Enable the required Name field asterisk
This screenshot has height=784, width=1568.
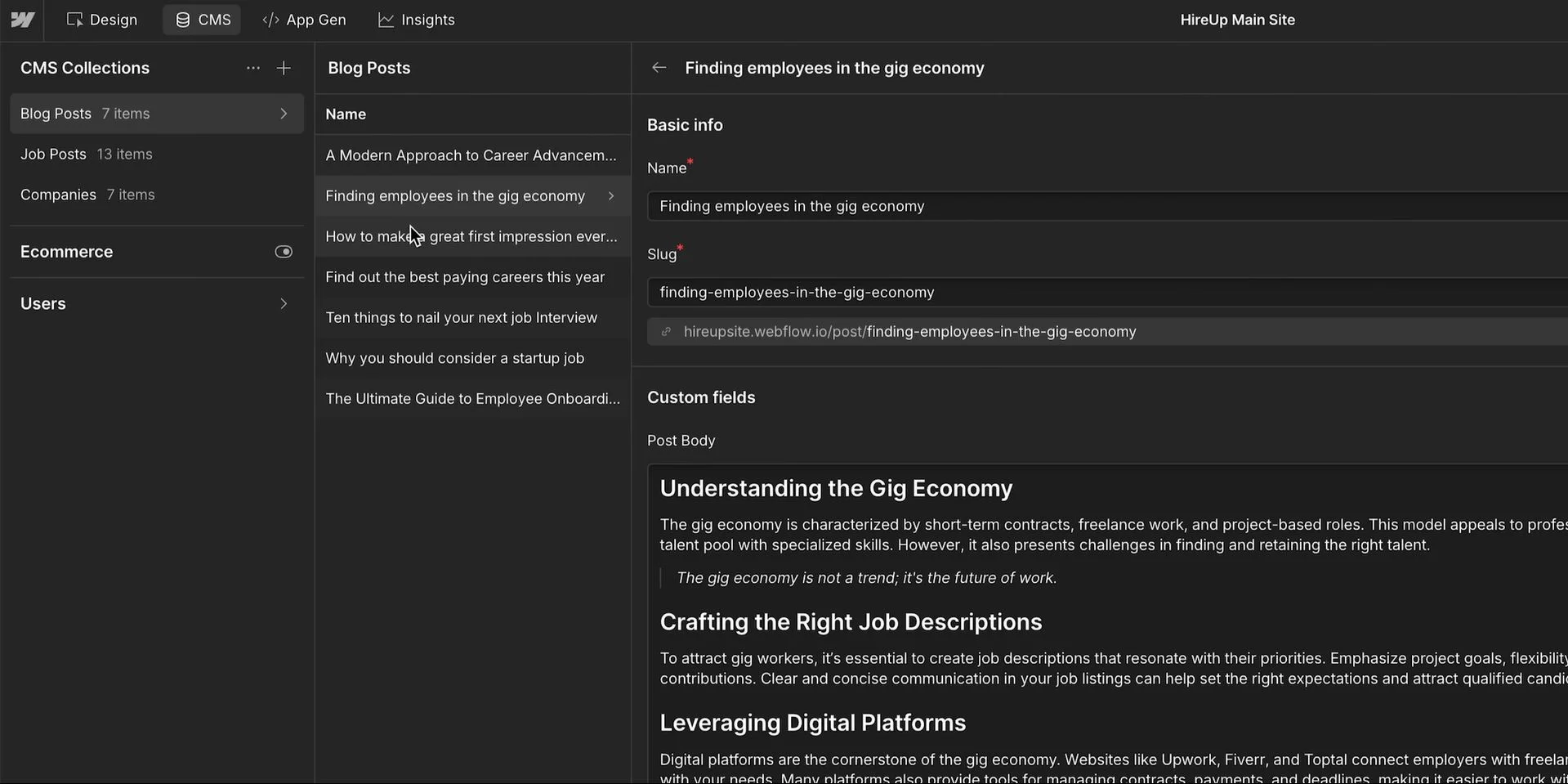click(x=690, y=162)
